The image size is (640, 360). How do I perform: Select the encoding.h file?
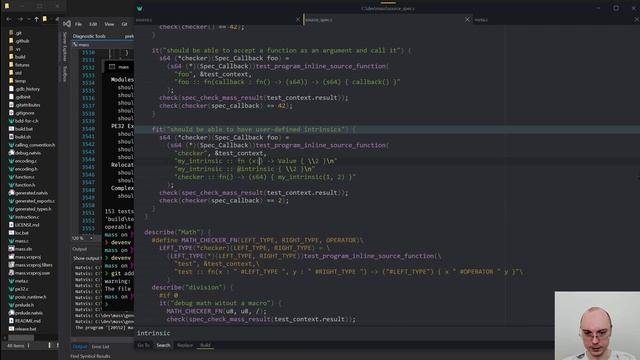(23, 169)
